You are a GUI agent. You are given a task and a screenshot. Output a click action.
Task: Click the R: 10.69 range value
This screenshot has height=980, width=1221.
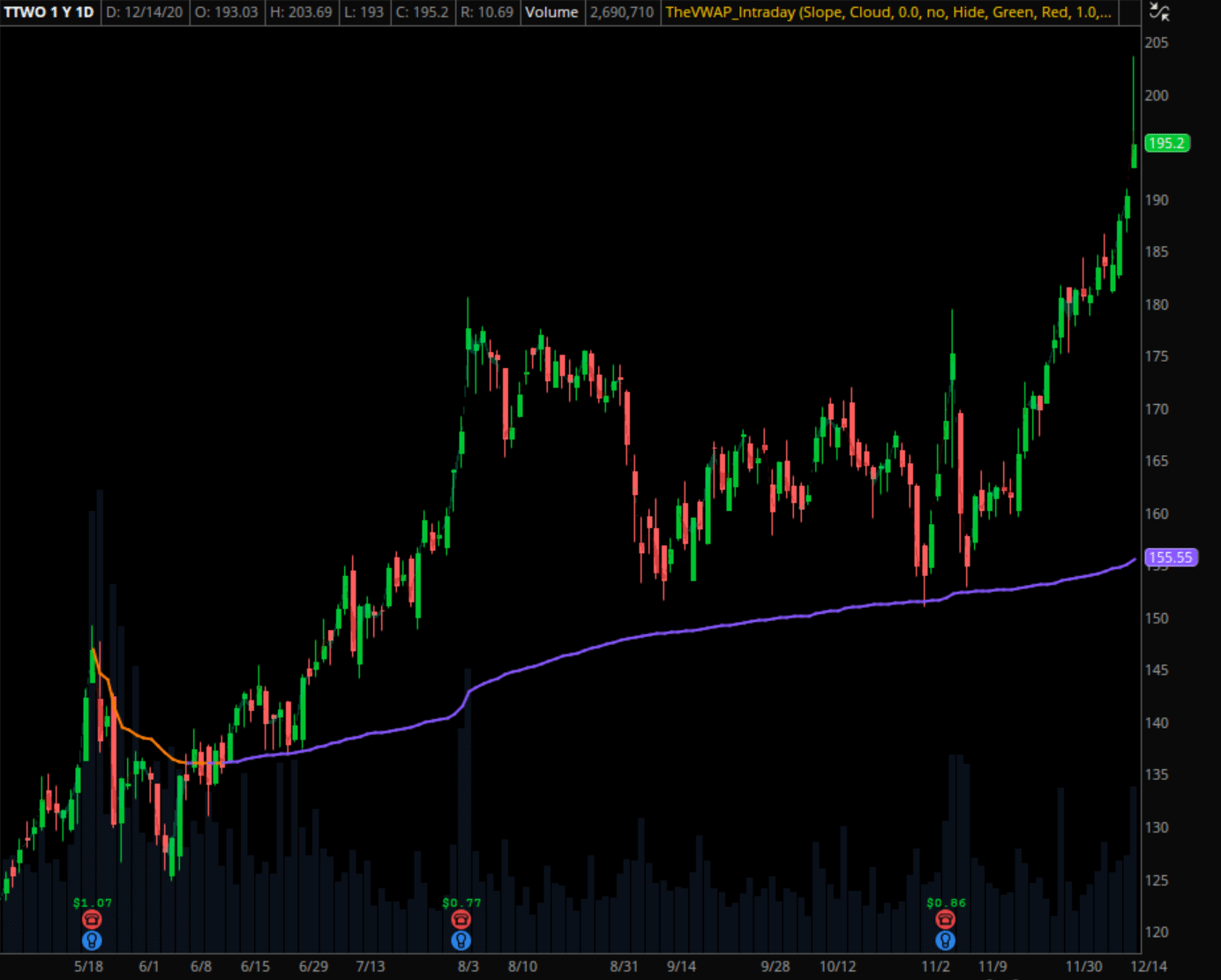coord(487,12)
